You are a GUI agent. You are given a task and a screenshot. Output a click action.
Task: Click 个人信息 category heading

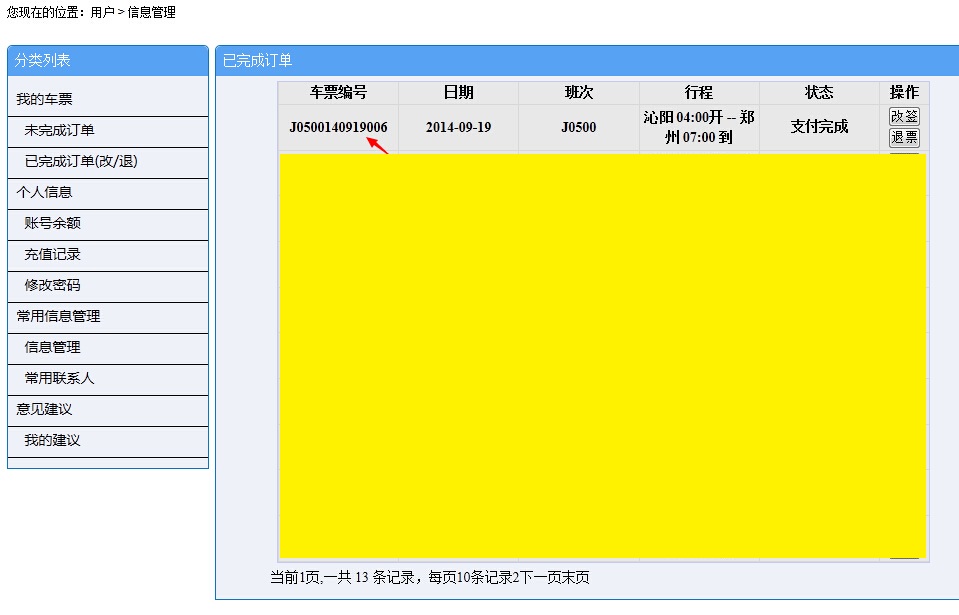click(44, 192)
